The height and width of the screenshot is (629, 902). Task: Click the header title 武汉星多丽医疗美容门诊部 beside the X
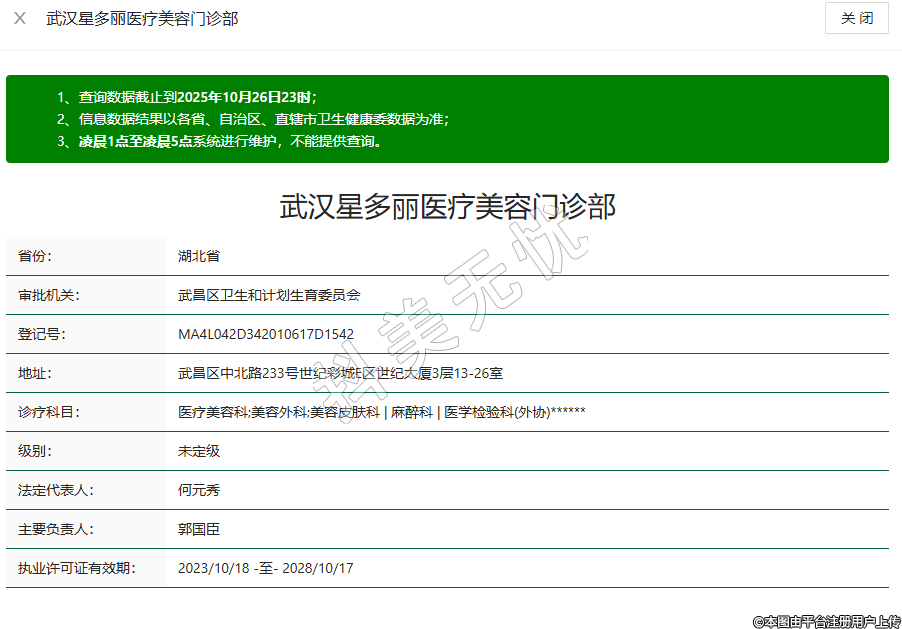(142, 18)
